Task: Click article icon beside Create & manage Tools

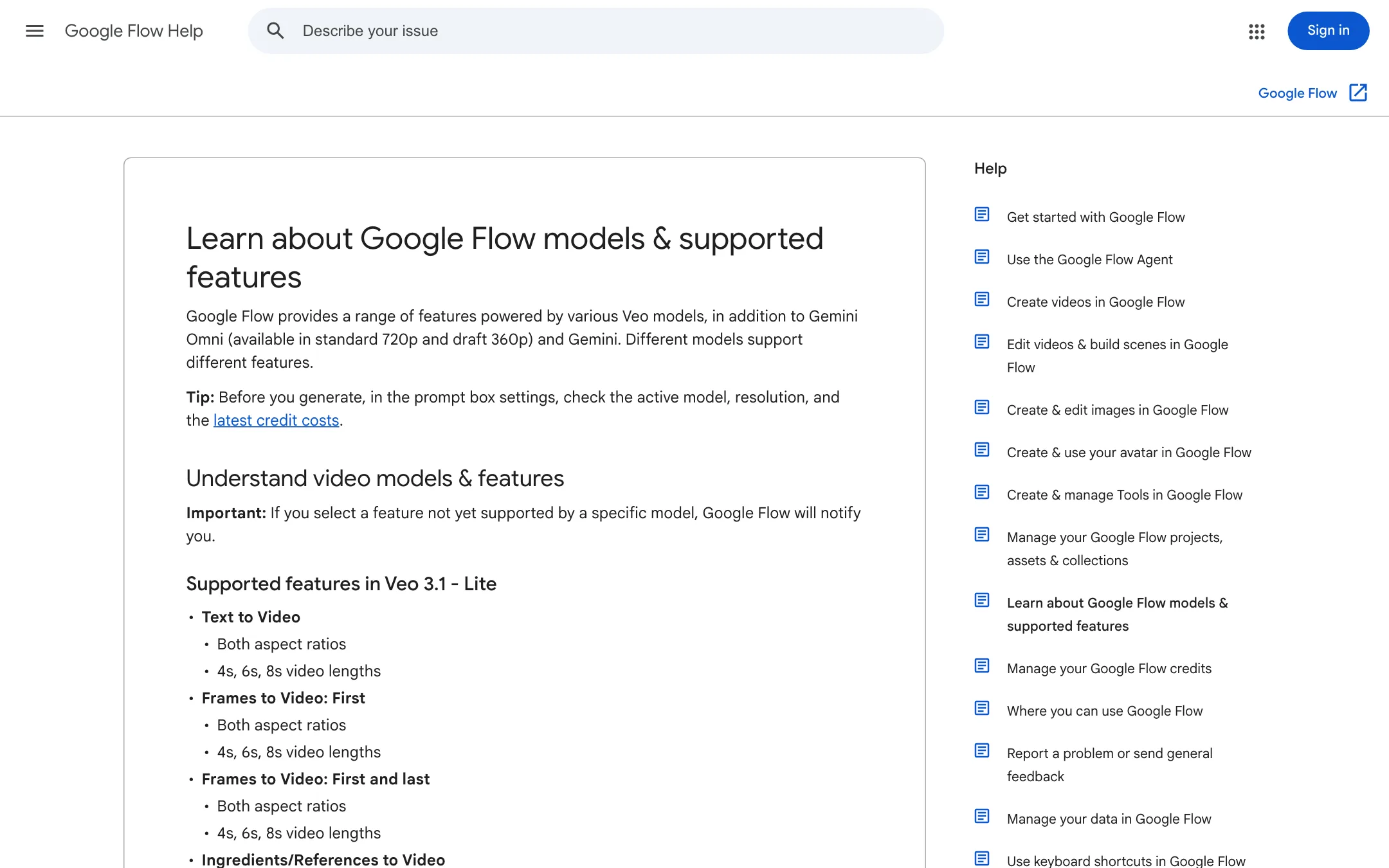Action: (982, 492)
